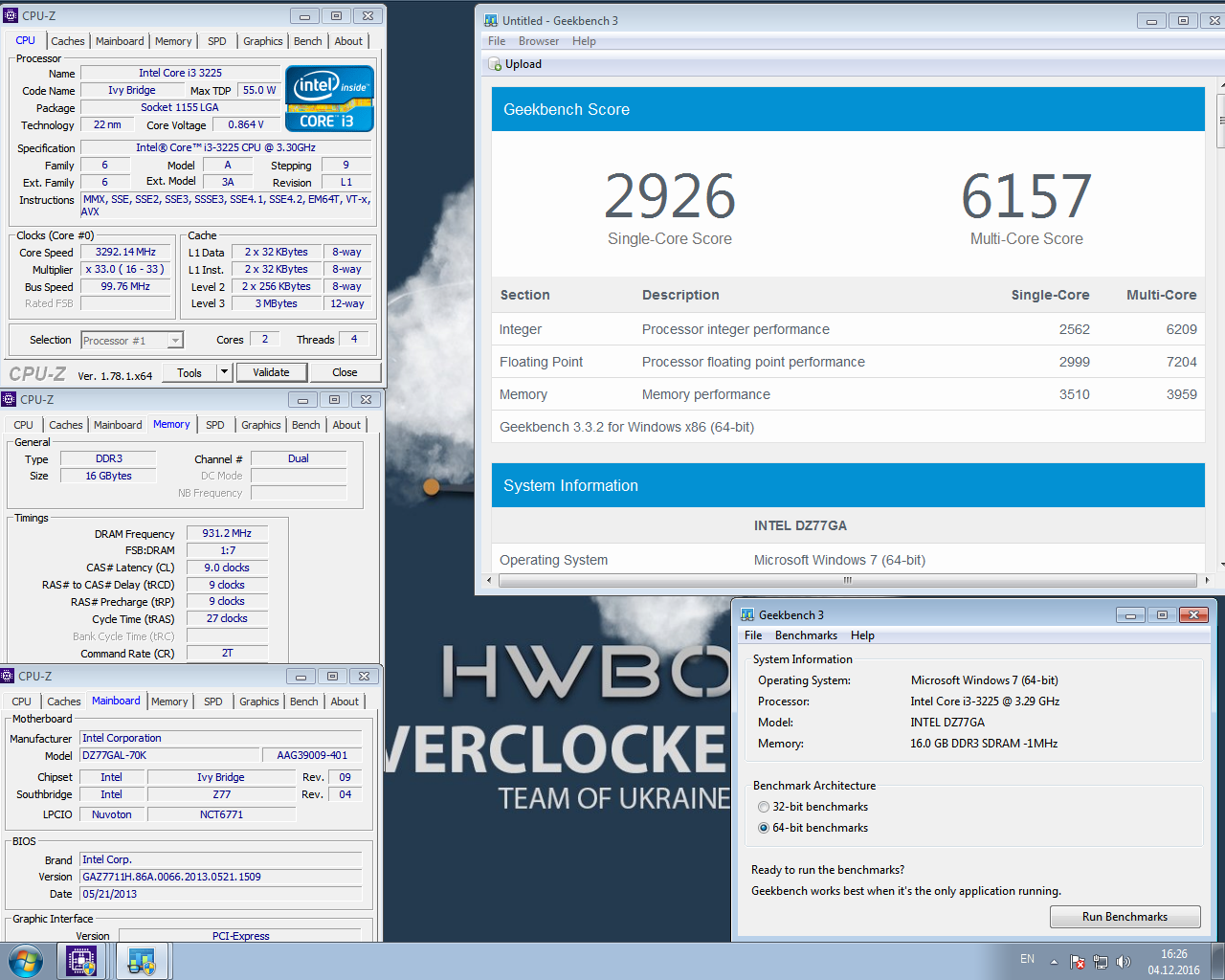This screenshot has height=980, width=1225.
Task: Click the Memory performance row in the results table
Action: point(848,394)
